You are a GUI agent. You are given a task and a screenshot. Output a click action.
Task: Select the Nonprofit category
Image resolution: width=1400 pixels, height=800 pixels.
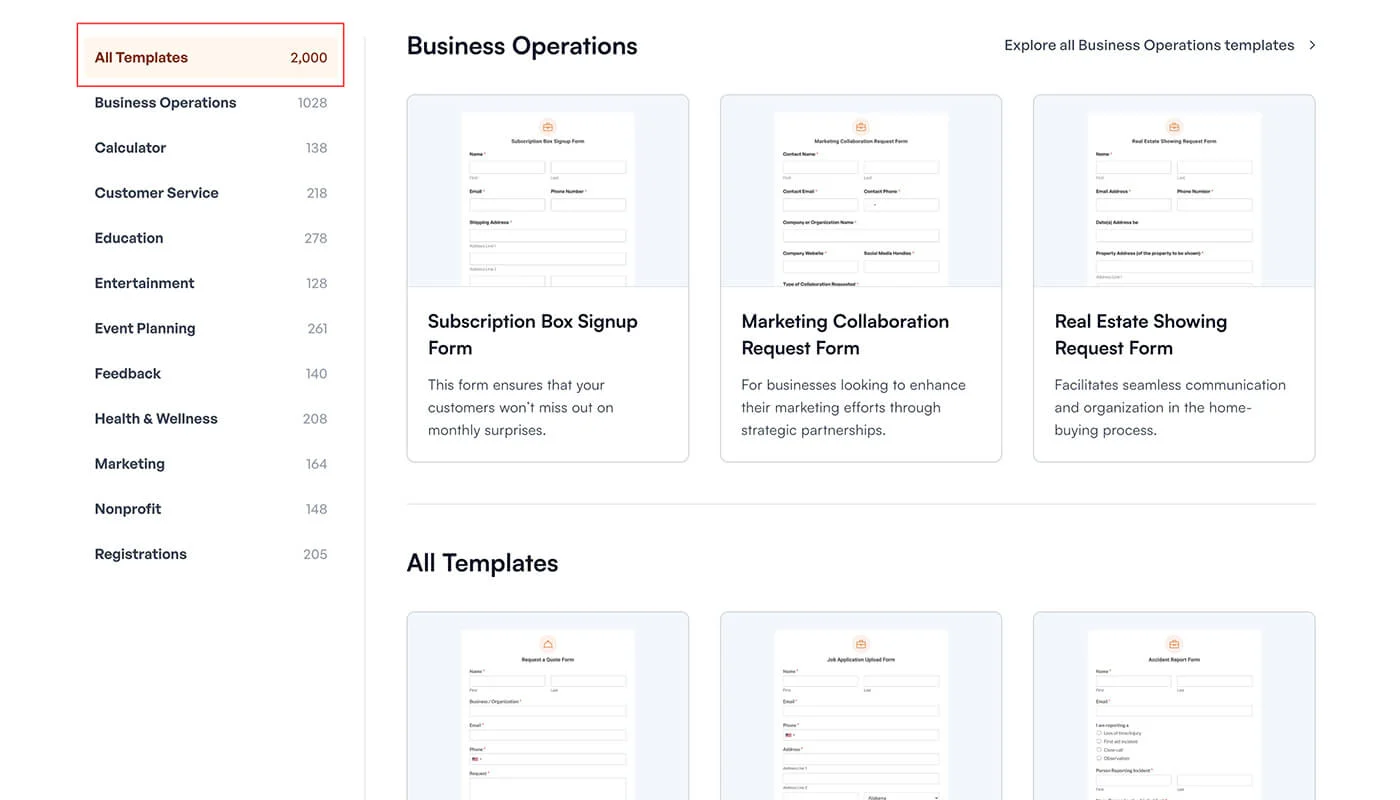[x=128, y=509]
